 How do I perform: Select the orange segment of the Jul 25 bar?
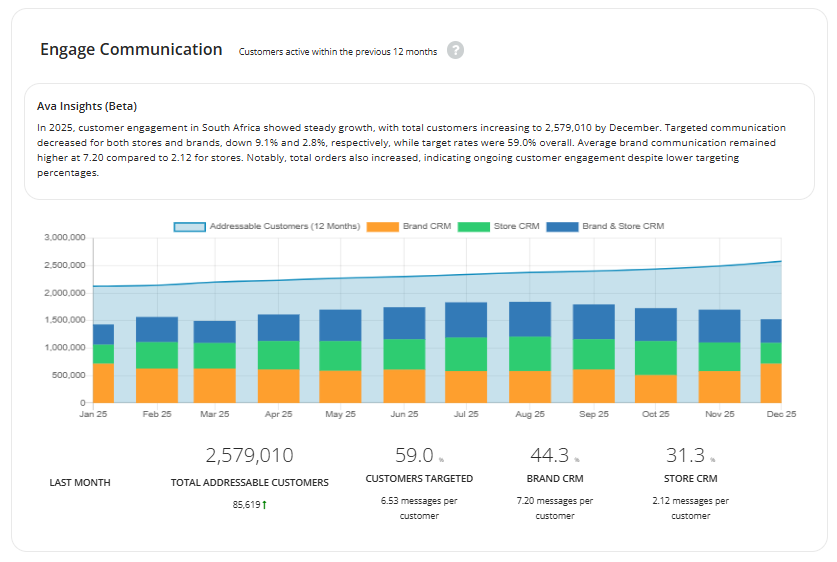[465, 386]
